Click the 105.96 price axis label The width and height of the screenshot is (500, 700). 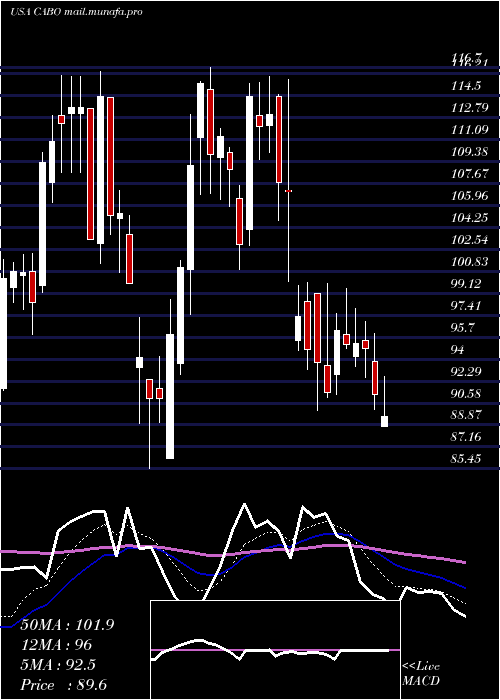469,196
